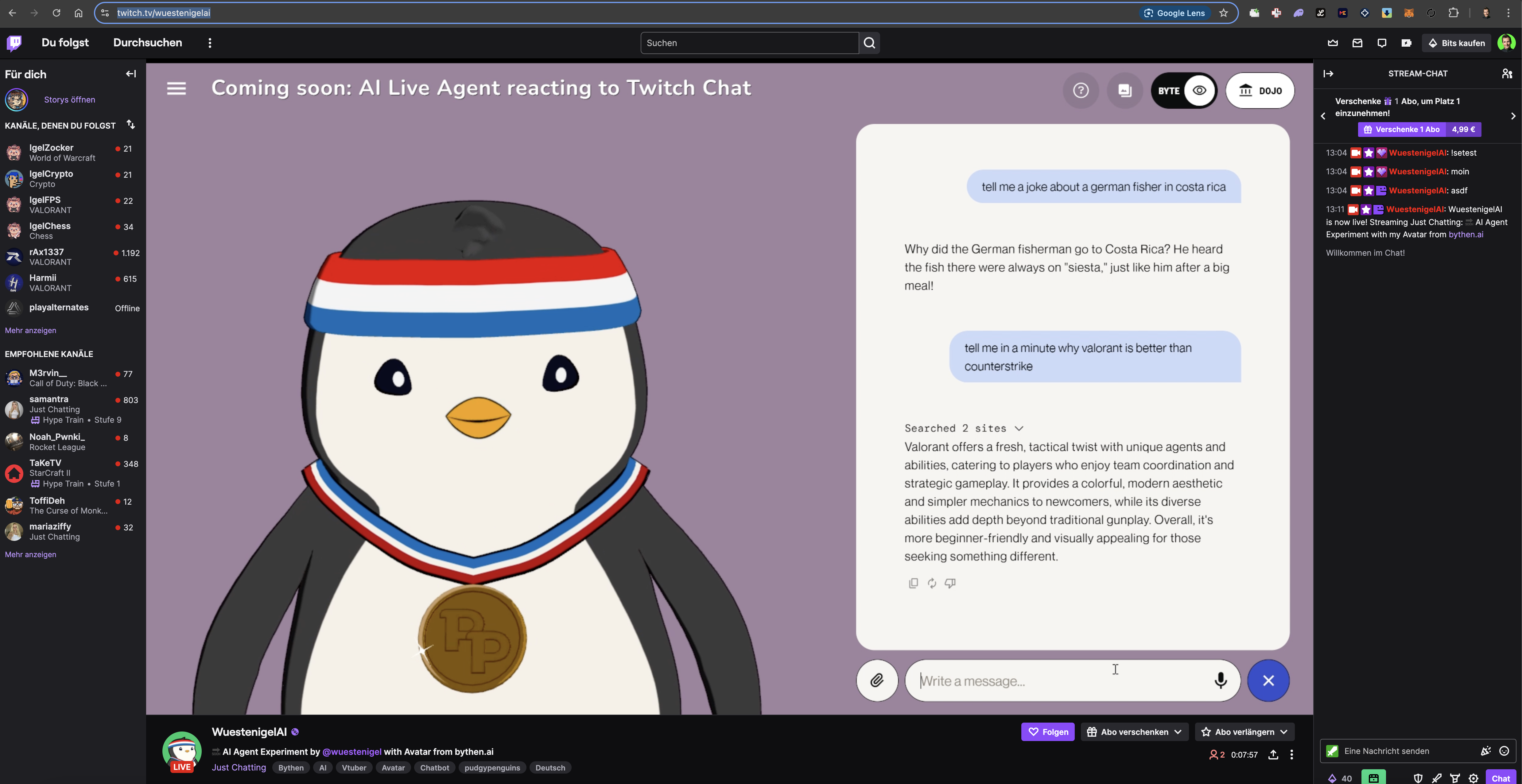Click the paperclip attachment icon
Screen dimensions: 1522x784
pyautogui.click(x=877, y=681)
